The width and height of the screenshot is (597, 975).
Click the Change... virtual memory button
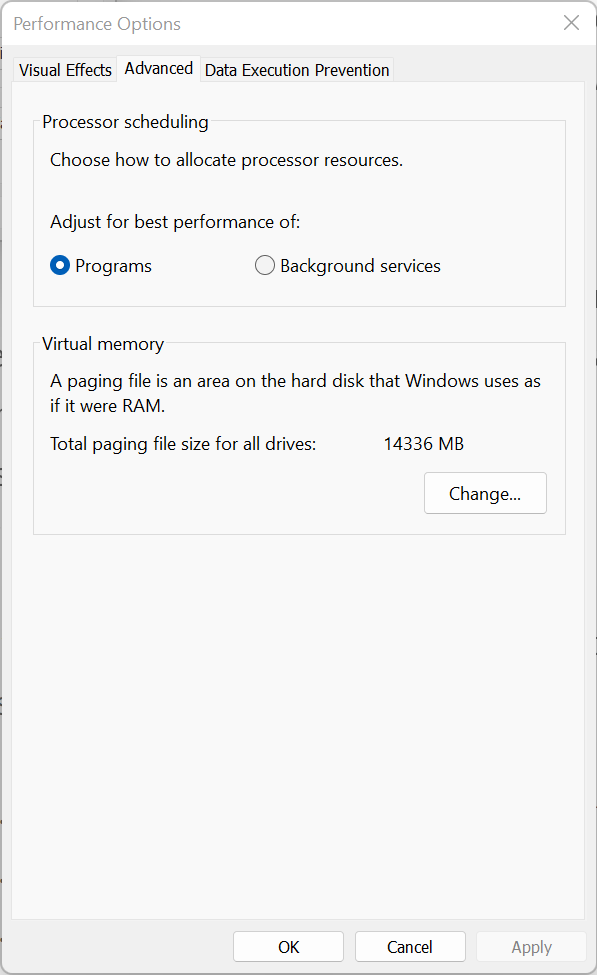coord(485,493)
